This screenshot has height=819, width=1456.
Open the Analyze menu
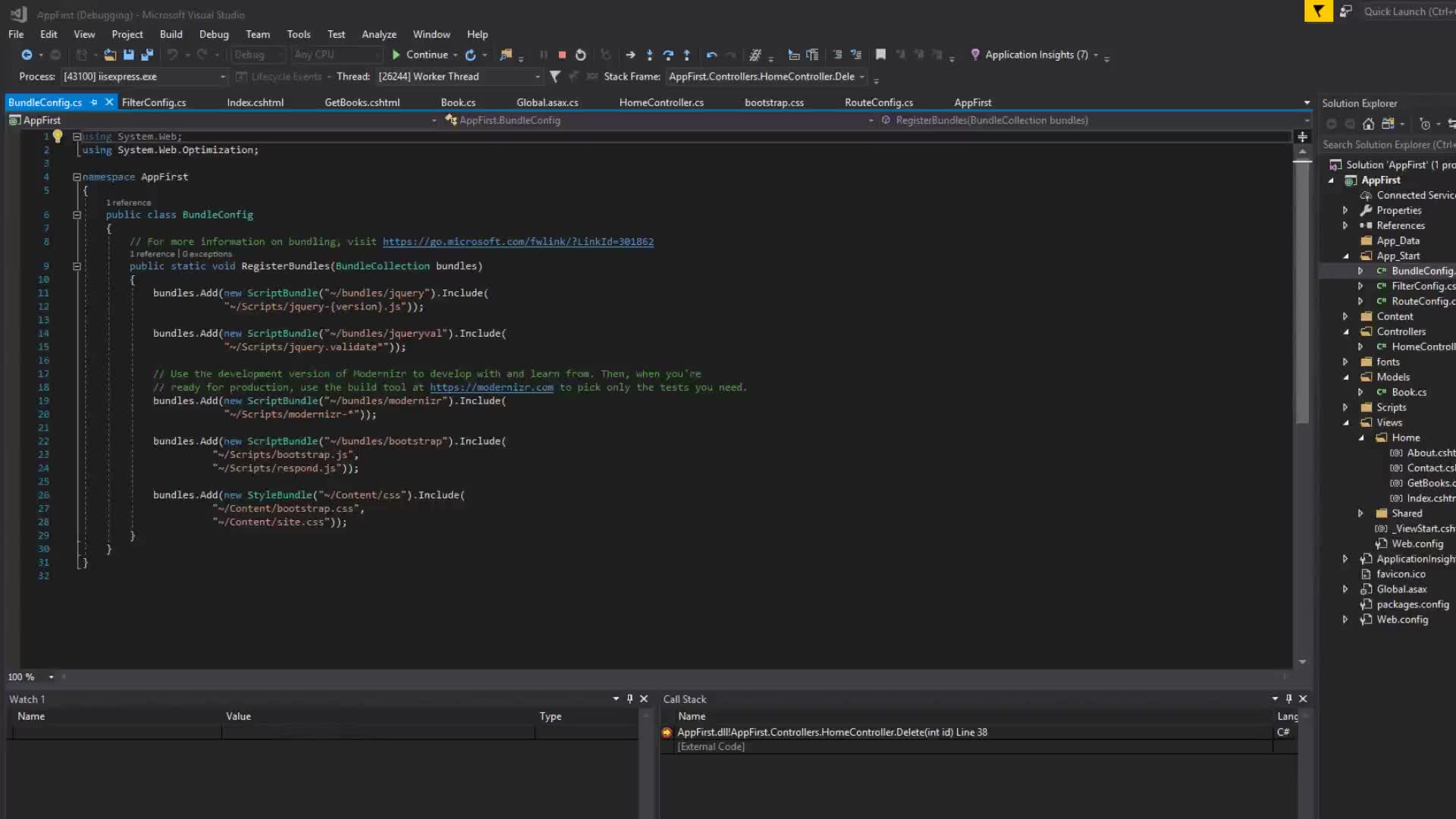(379, 34)
